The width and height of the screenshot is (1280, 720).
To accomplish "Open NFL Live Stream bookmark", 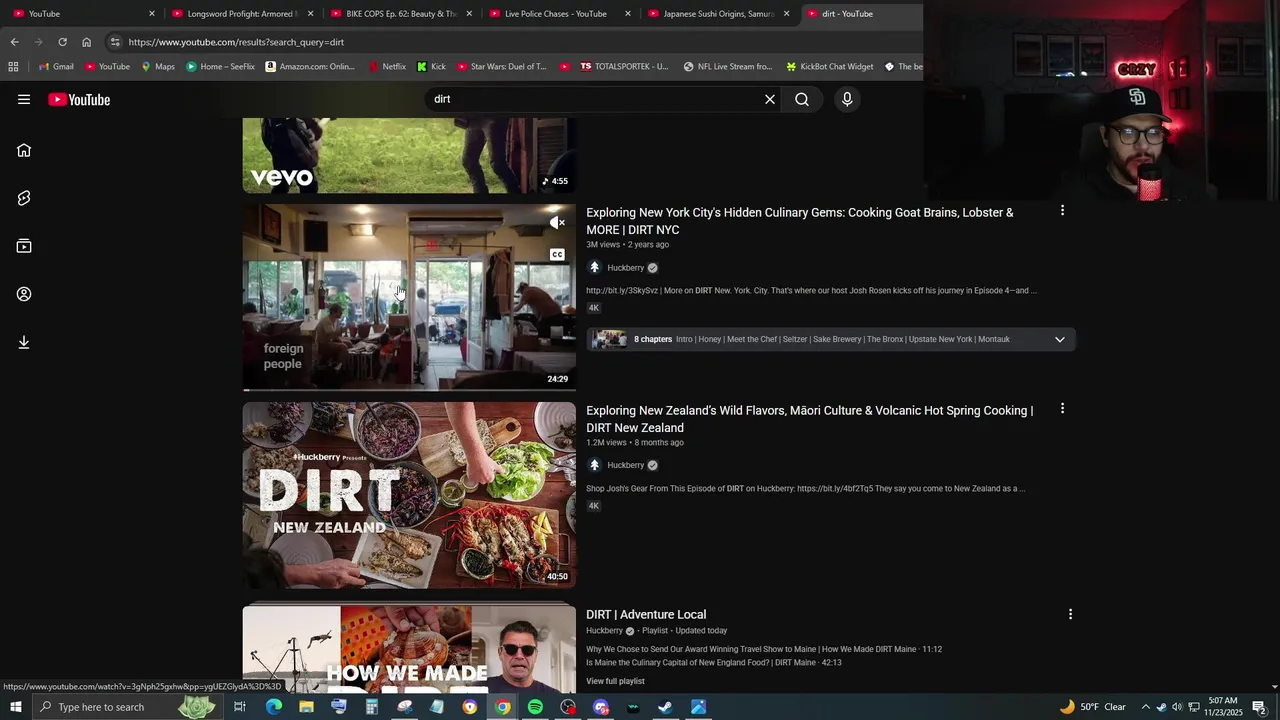I will pos(728,67).
